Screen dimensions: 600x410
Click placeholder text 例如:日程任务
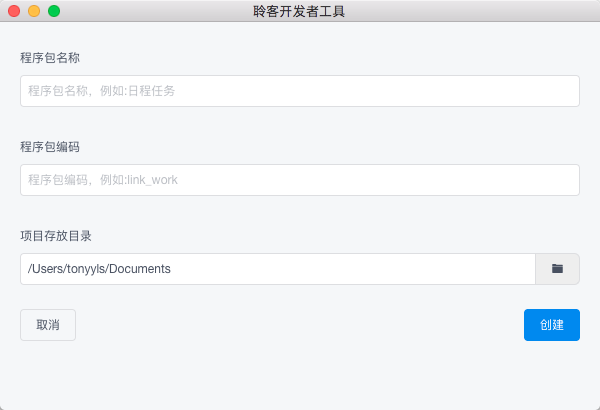pos(138,91)
